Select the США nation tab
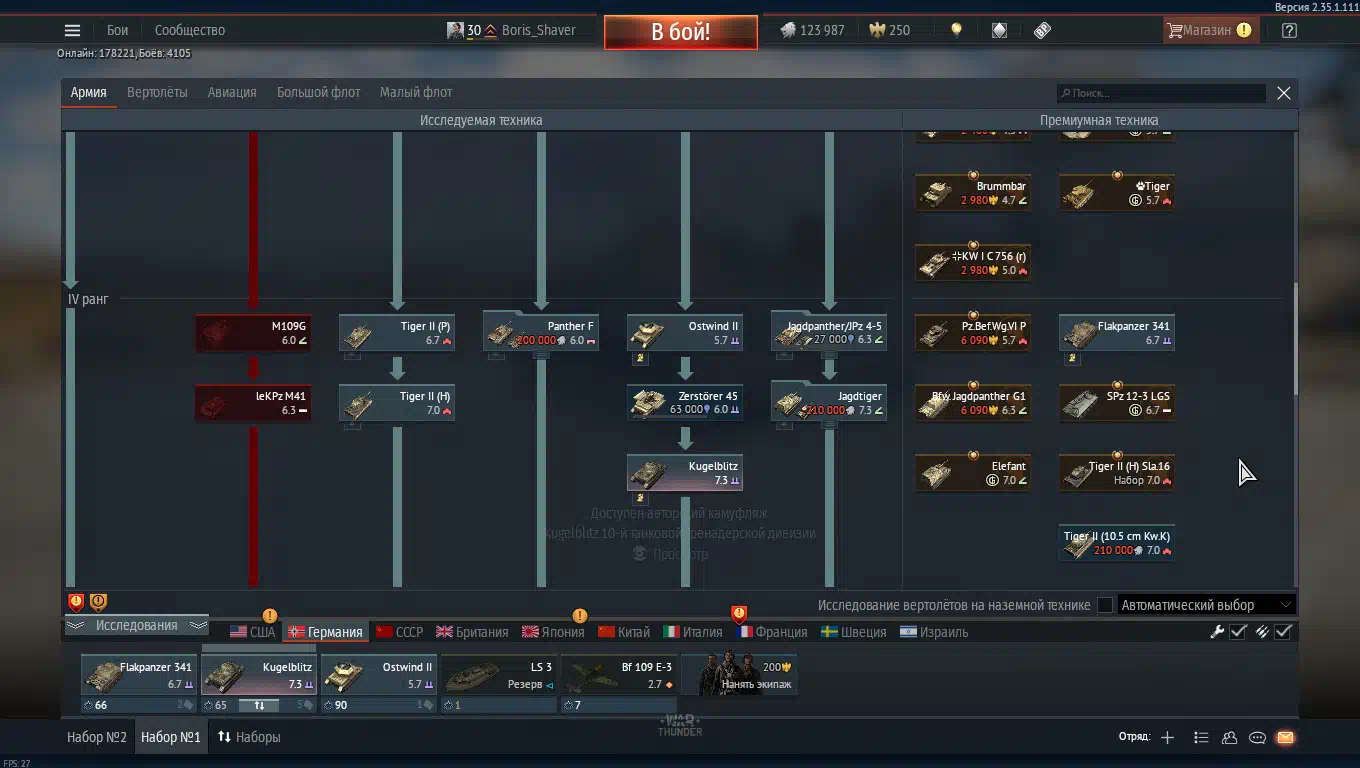Image resolution: width=1360 pixels, height=768 pixels. pos(252,632)
